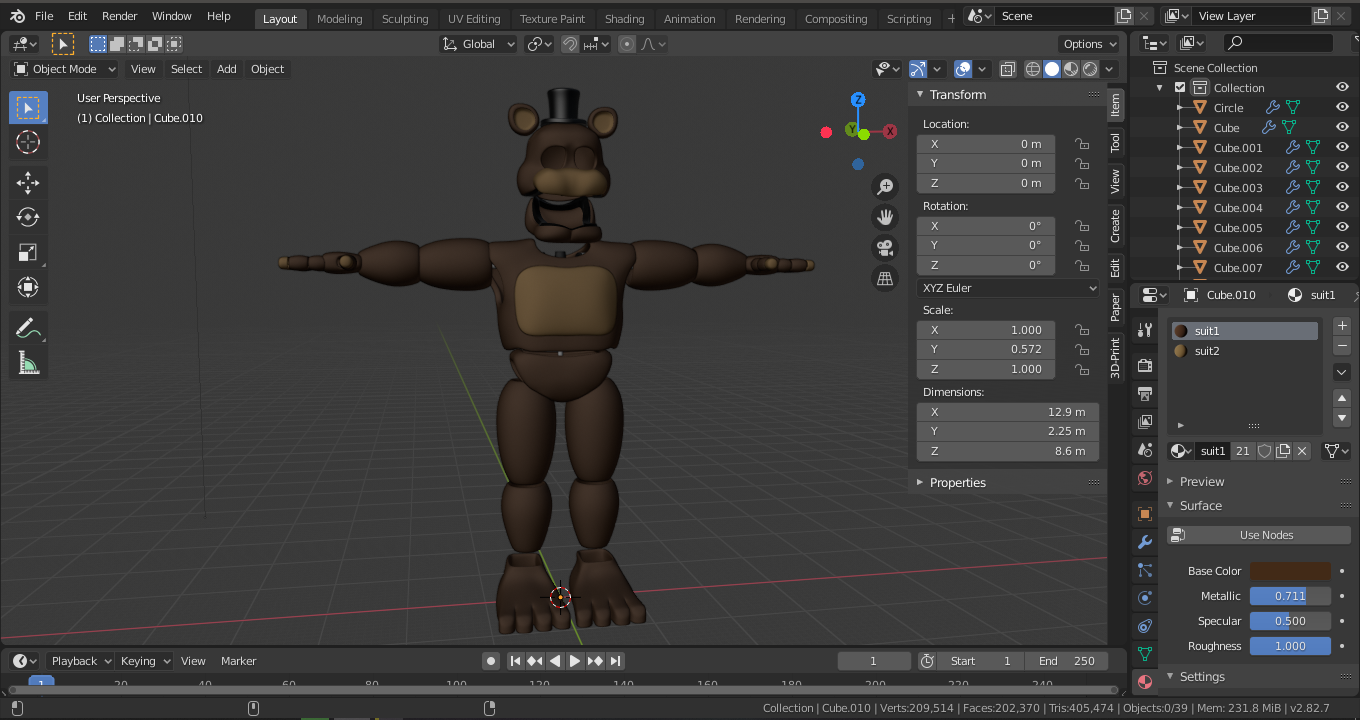The image size is (1360, 720).
Task: Click the viewport zoom magnifier icon
Action: coord(885,187)
